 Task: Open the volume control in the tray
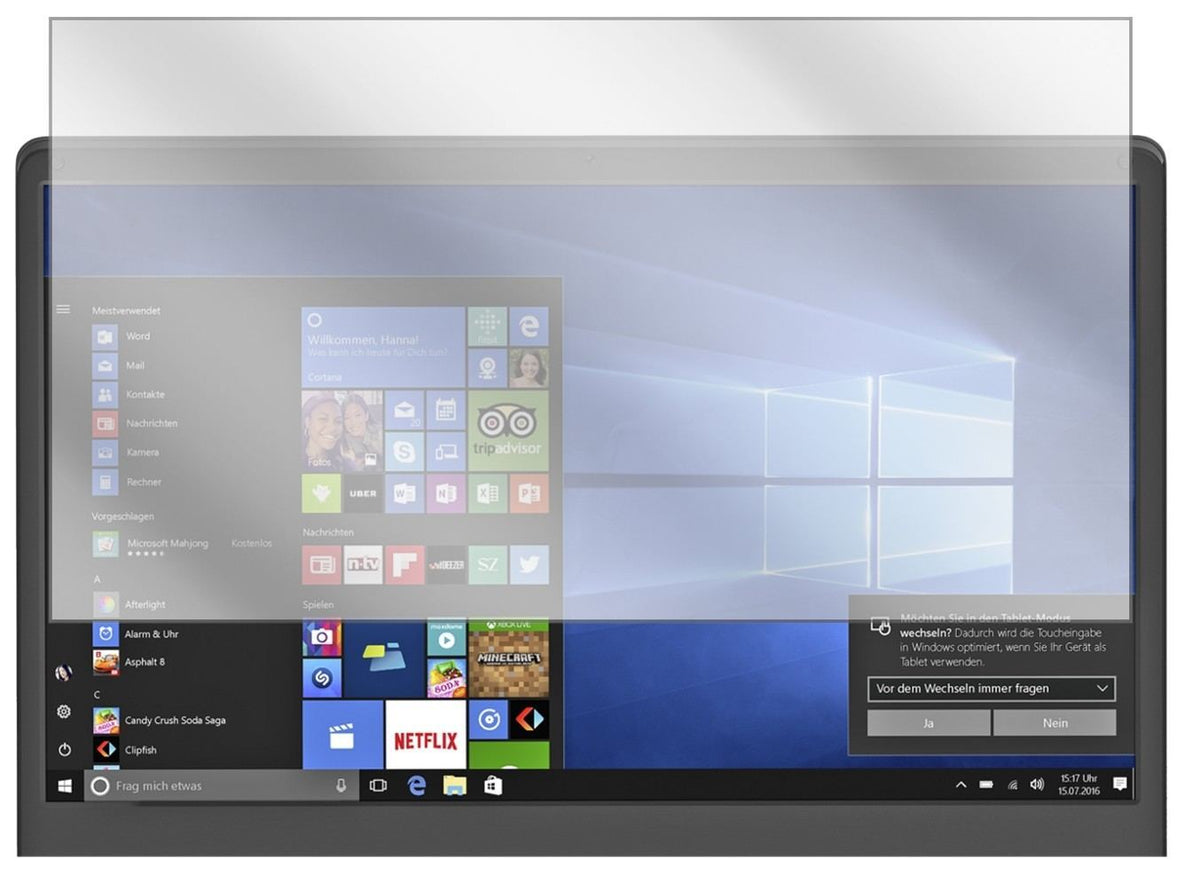click(x=1036, y=785)
